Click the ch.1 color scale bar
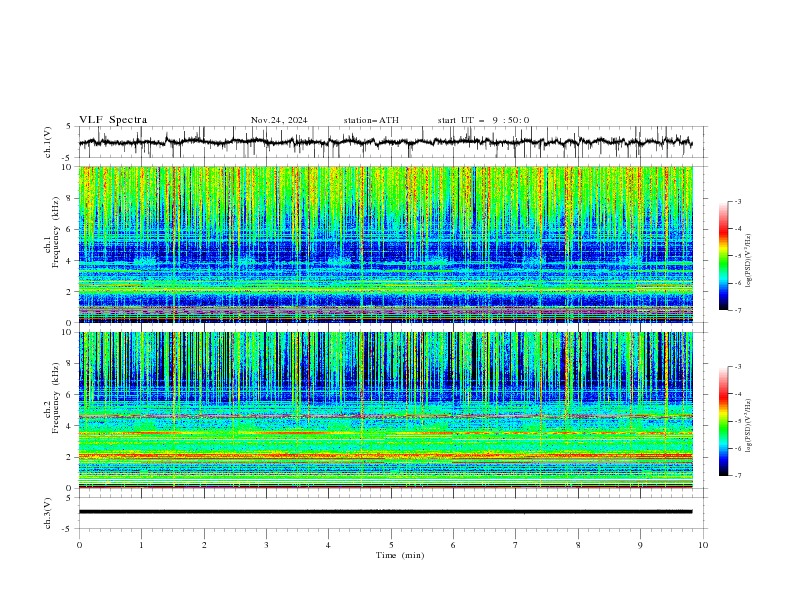This screenshot has width=792, height=612. pyautogui.click(x=724, y=256)
